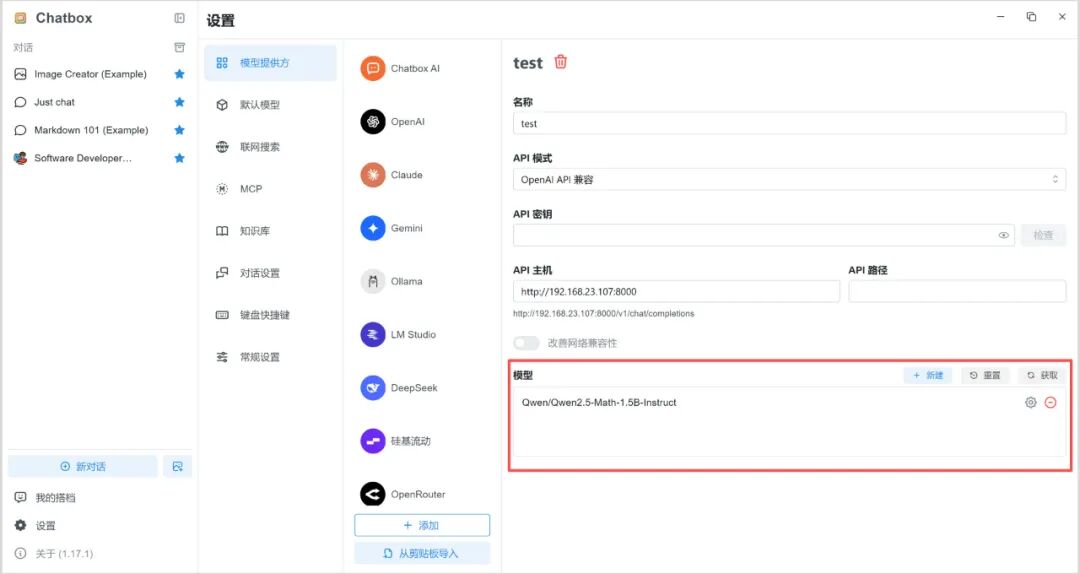This screenshot has width=1080, height=574.
Task: Toggle API key visibility eye icon
Action: [x=1004, y=235]
